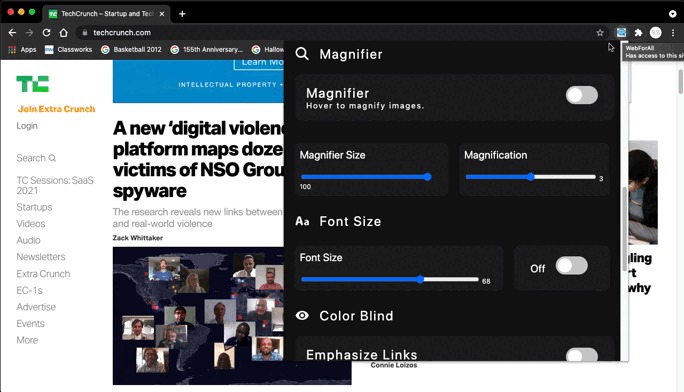Reload the TechCrunch page

(x=46, y=33)
